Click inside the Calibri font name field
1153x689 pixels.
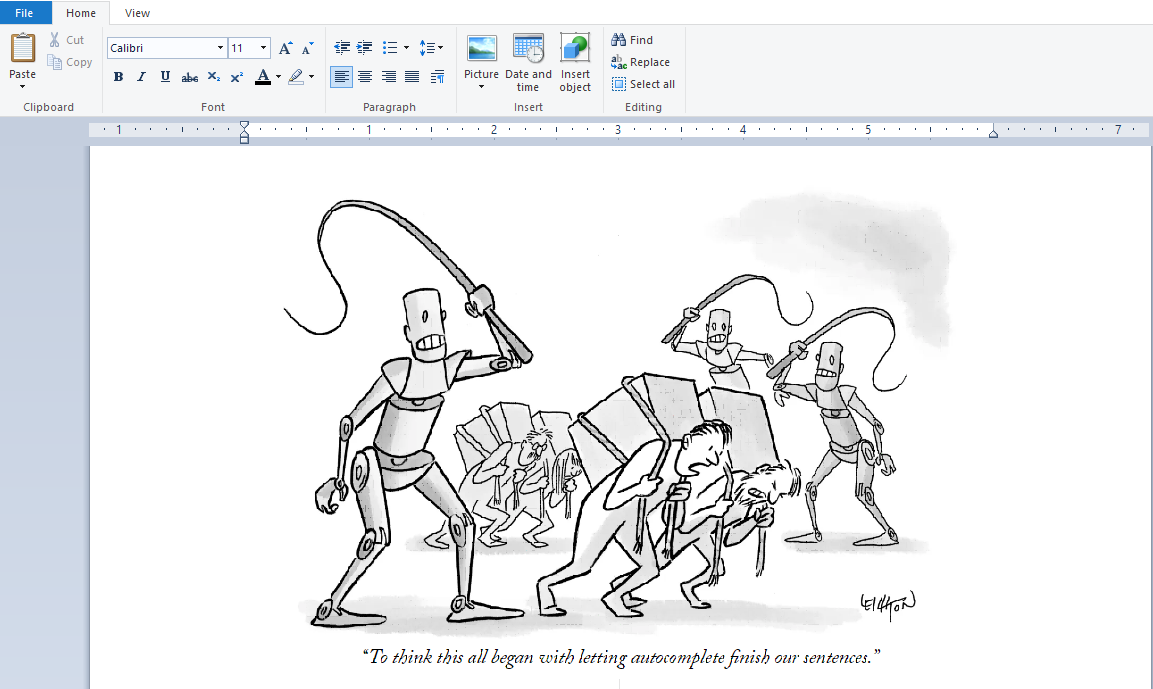161,48
